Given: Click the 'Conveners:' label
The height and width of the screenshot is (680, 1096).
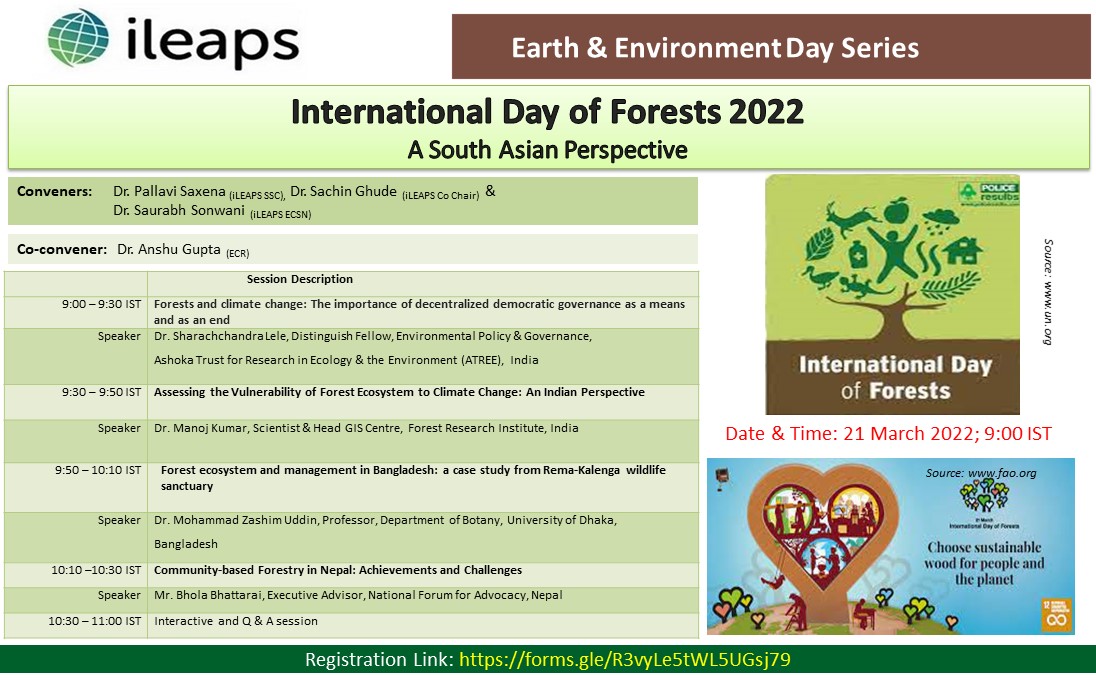Looking at the screenshot, I should coord(55,191).
